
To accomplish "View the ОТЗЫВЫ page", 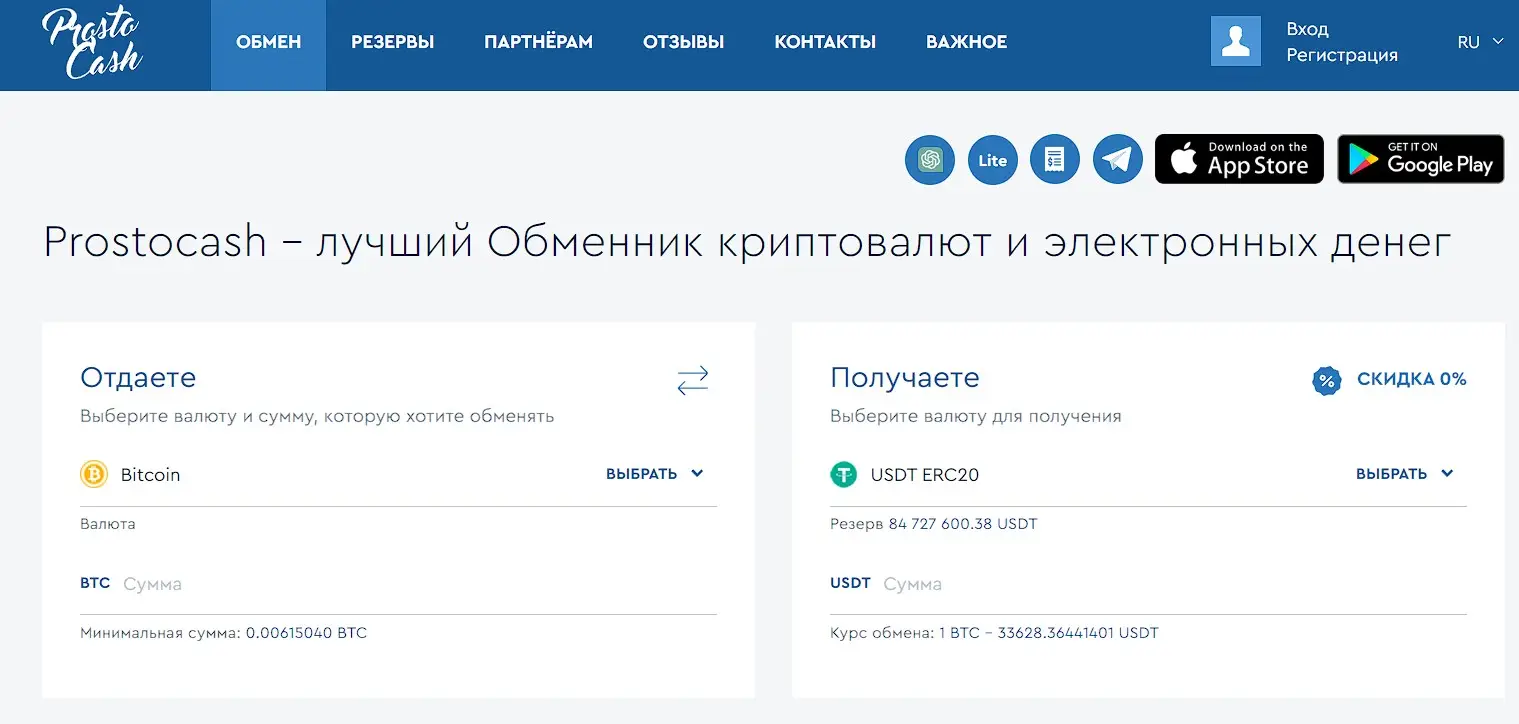I will point(684,42).
